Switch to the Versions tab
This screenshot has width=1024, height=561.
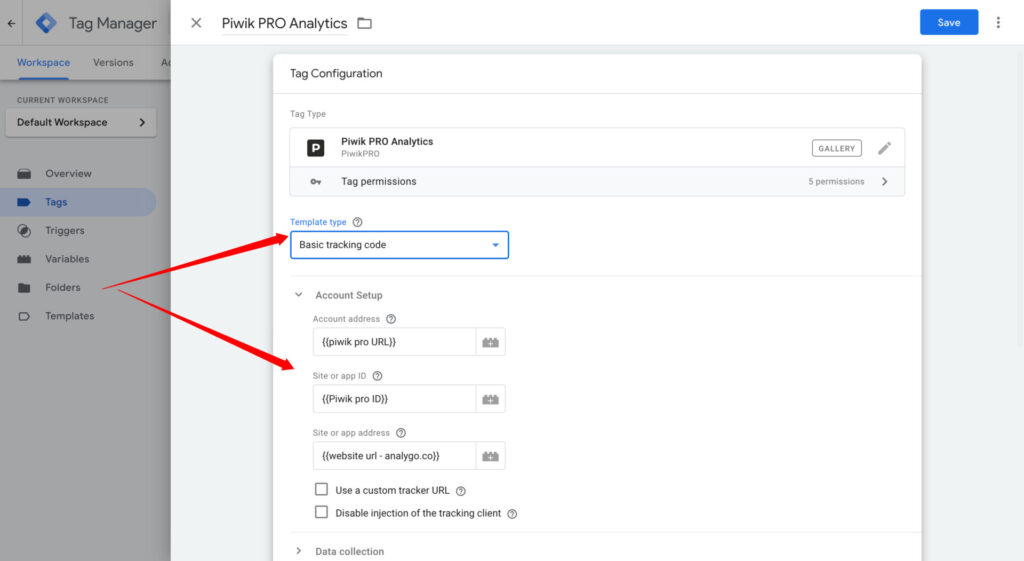click(113, 62)
